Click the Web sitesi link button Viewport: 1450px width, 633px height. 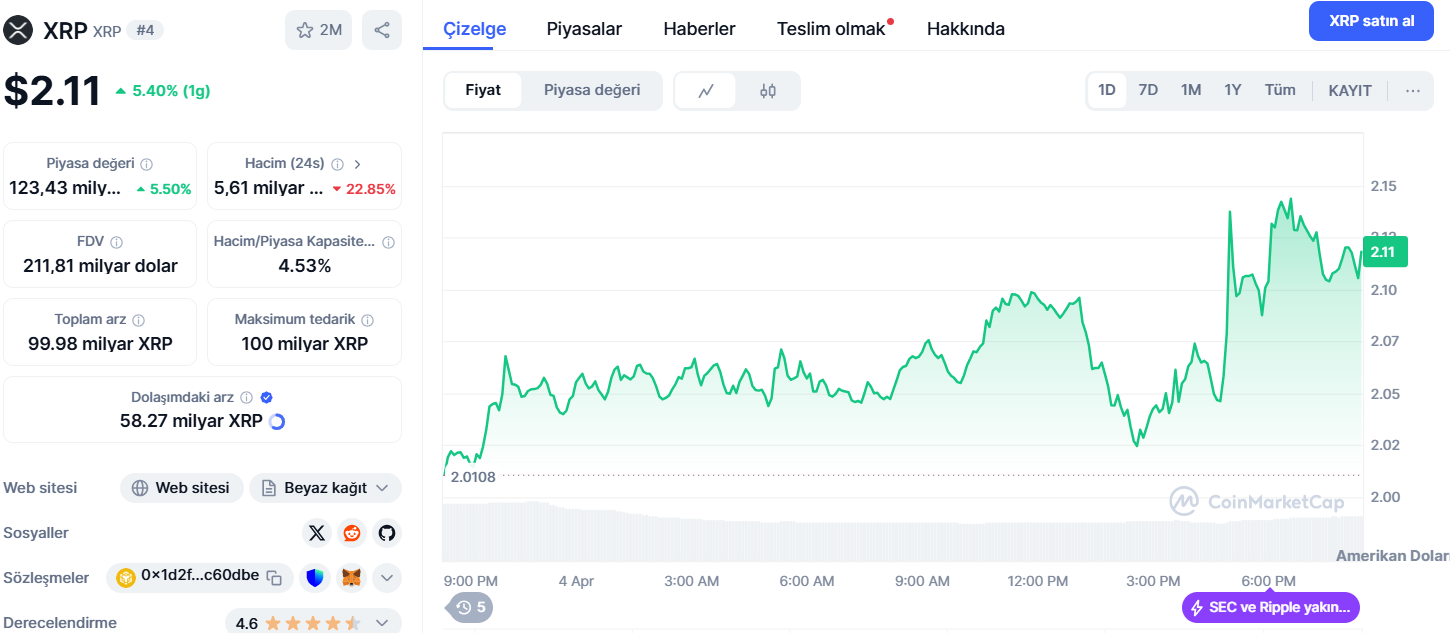point(182,488)
